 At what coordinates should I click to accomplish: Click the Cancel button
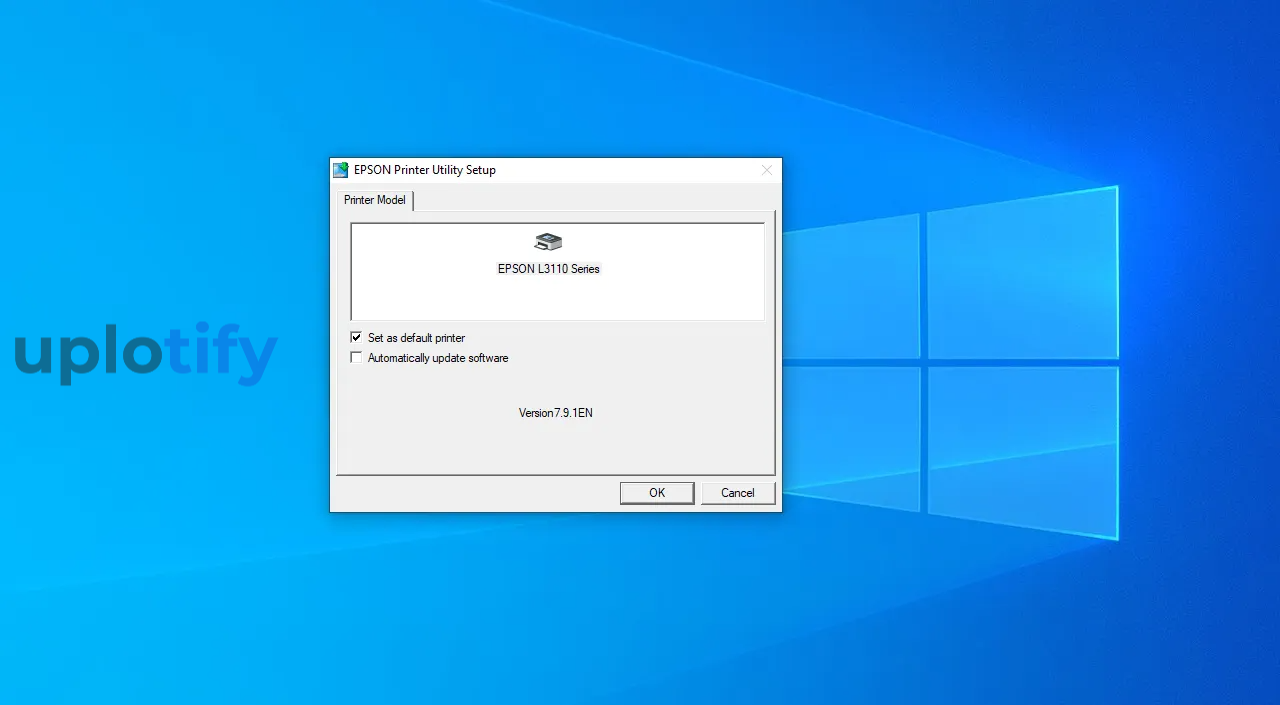coord(738,493)
